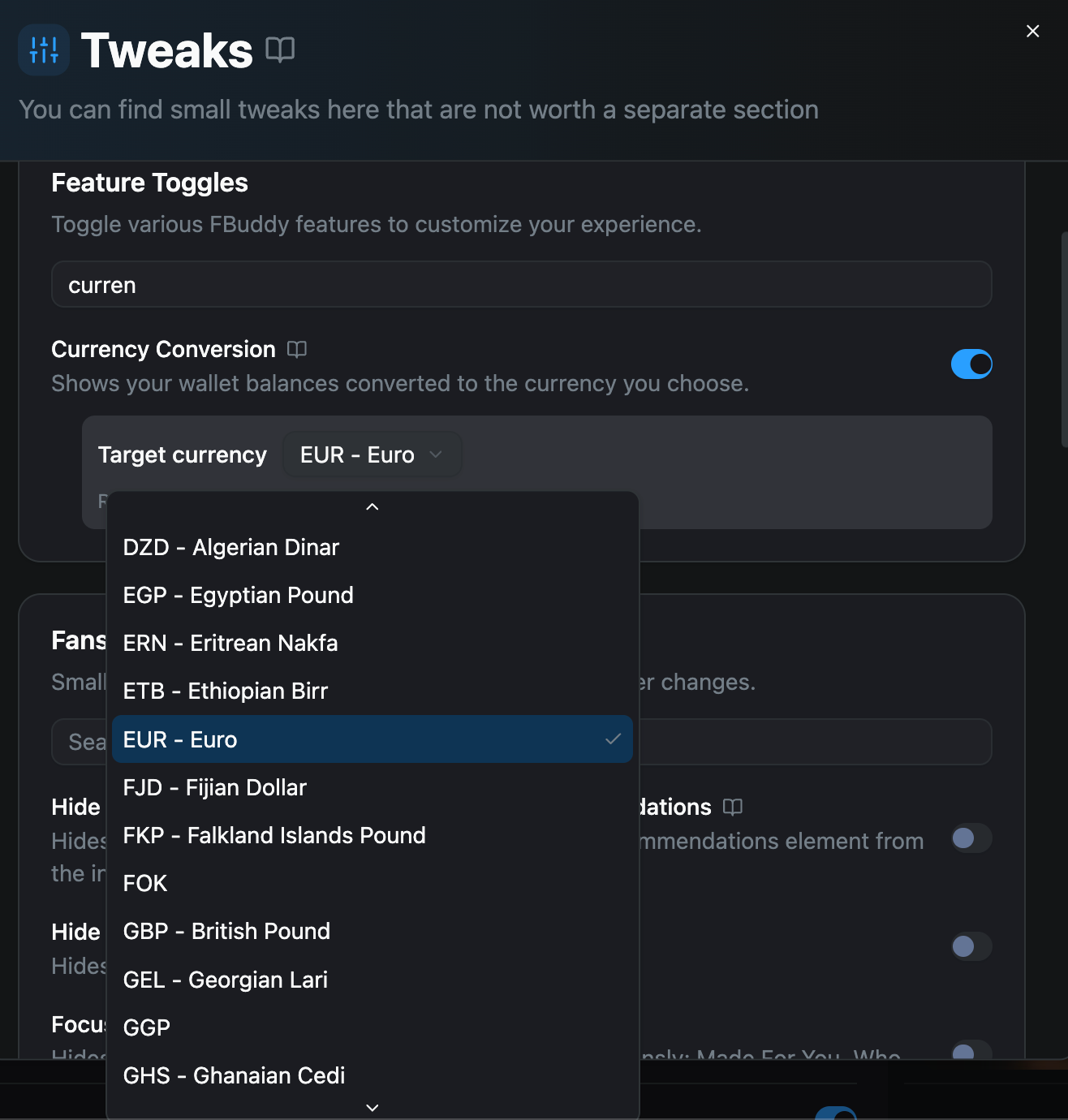The width and height of the screenshot is (1068, 1120).
Task: Click the upward scroll chevron in currency list
Action: click(372, 506)
